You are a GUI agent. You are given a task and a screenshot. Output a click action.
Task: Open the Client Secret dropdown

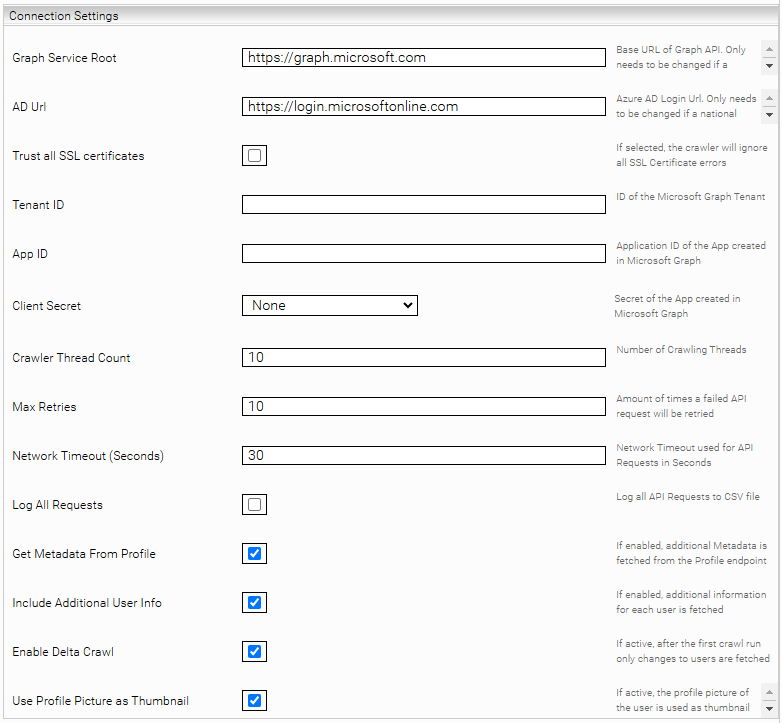click(329, 306)
